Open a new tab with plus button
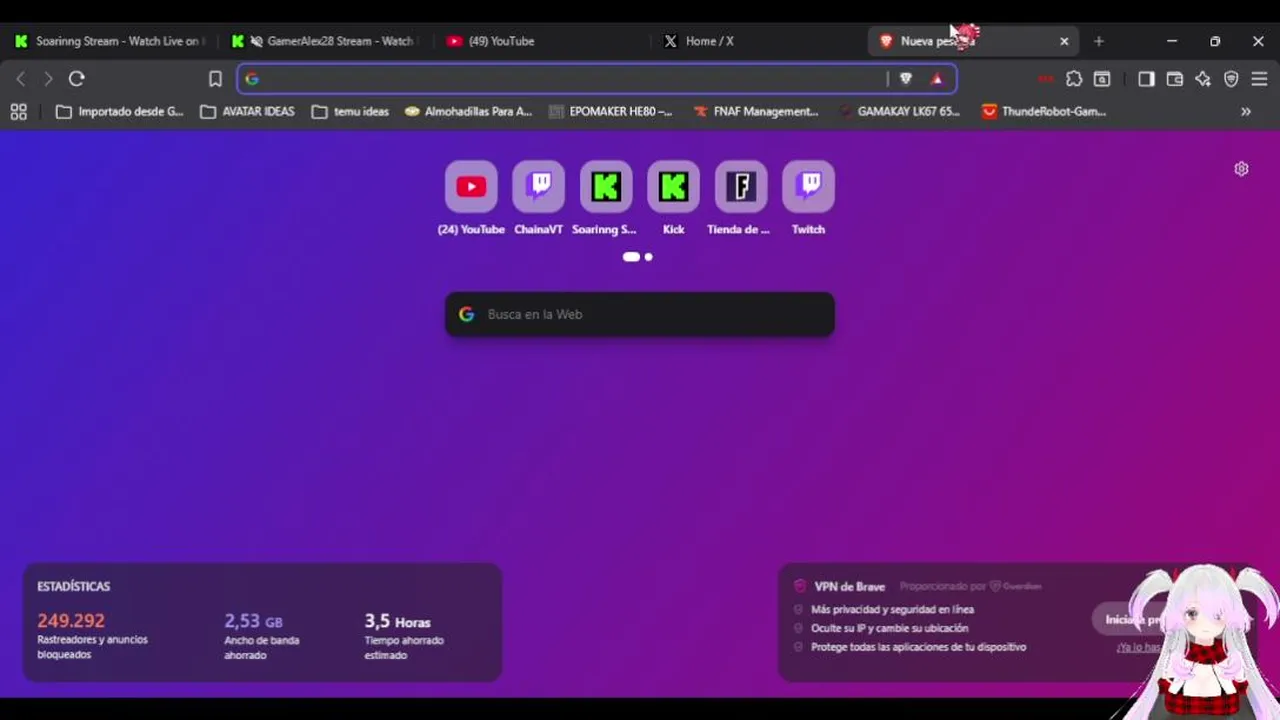Viewport: 1280px width, 720px height. click(1099, 41)
